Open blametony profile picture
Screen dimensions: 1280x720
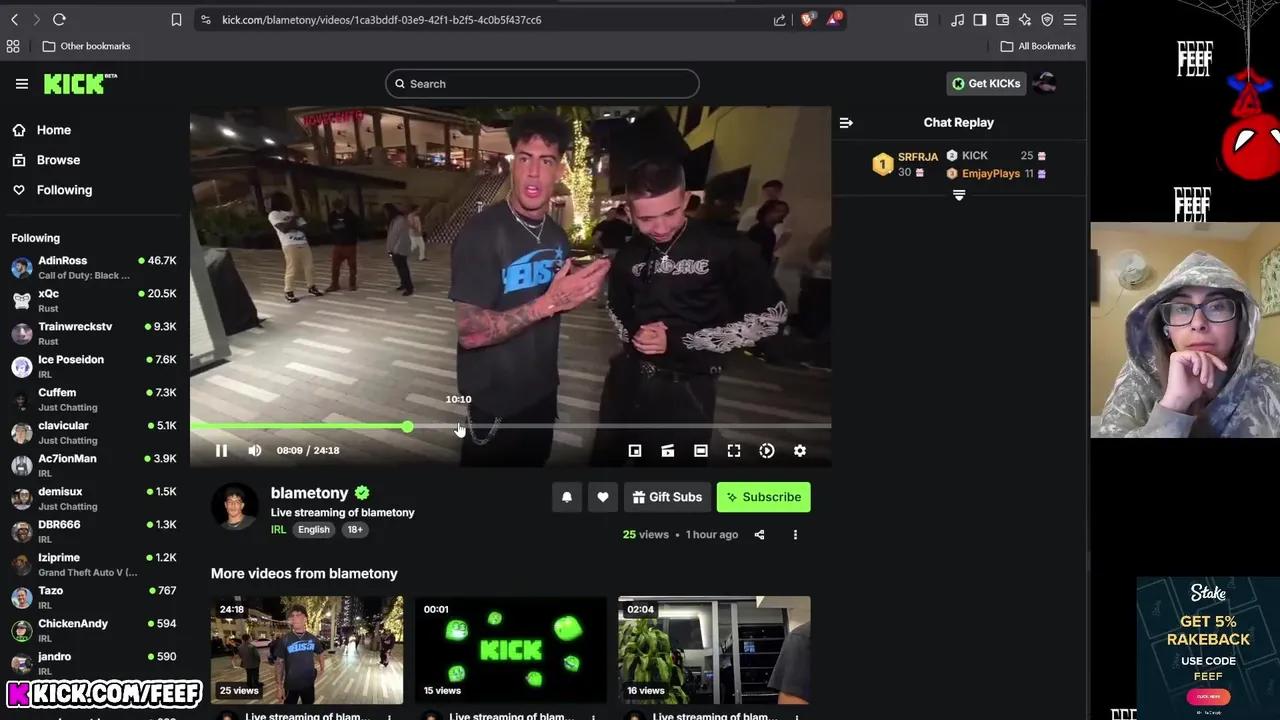(x=235, y=507)
